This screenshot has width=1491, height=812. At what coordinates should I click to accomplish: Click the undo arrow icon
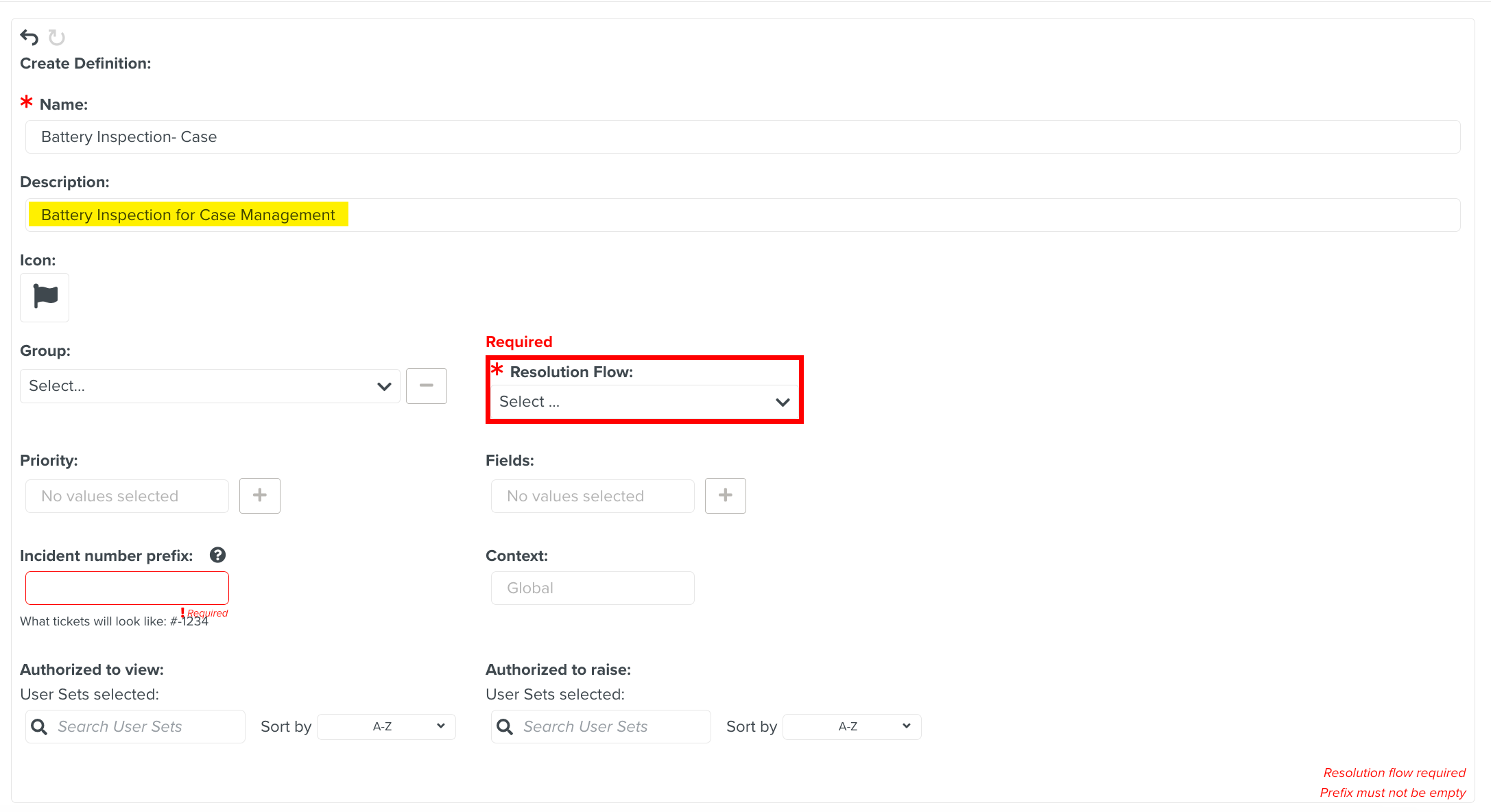[29, 37]
